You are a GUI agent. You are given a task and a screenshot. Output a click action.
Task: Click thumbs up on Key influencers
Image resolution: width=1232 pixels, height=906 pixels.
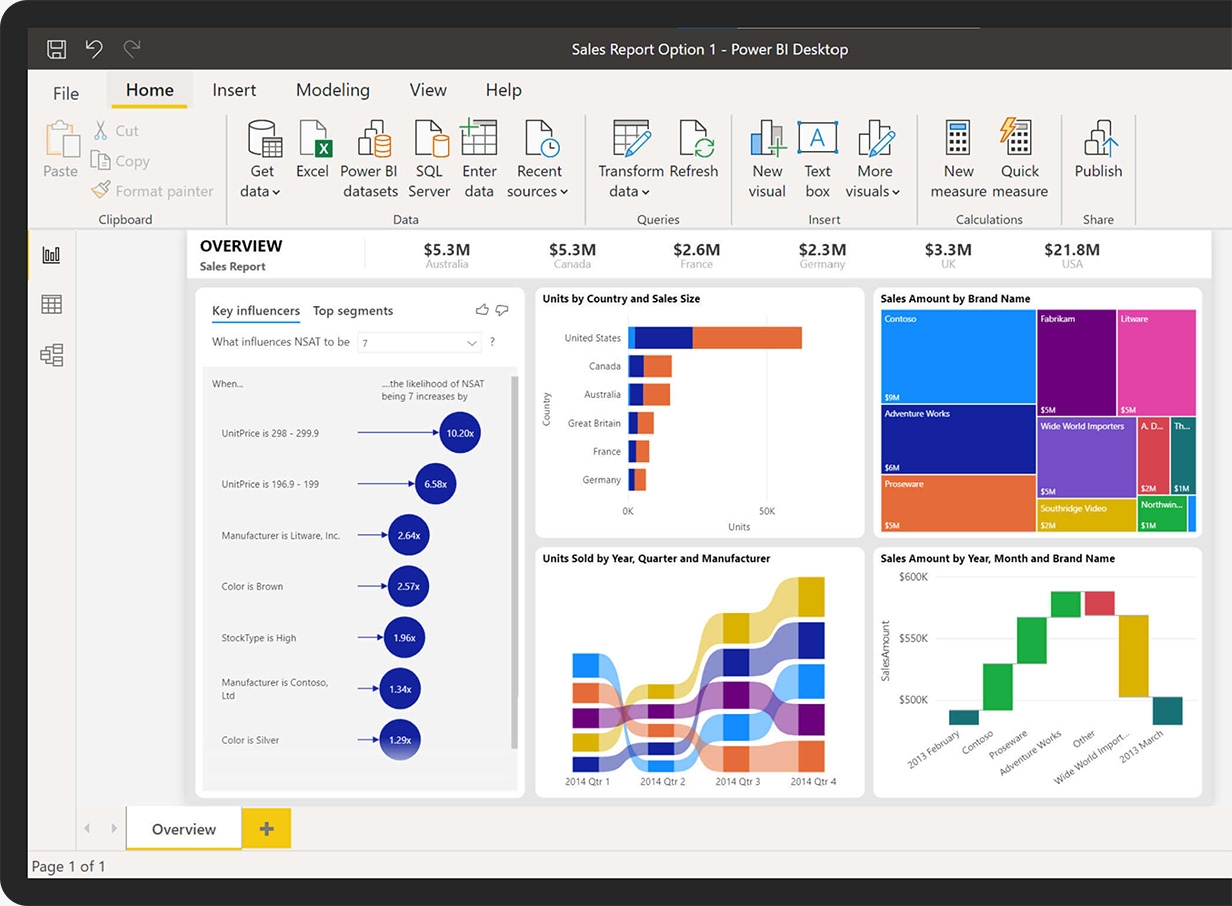tap(483, 310)
